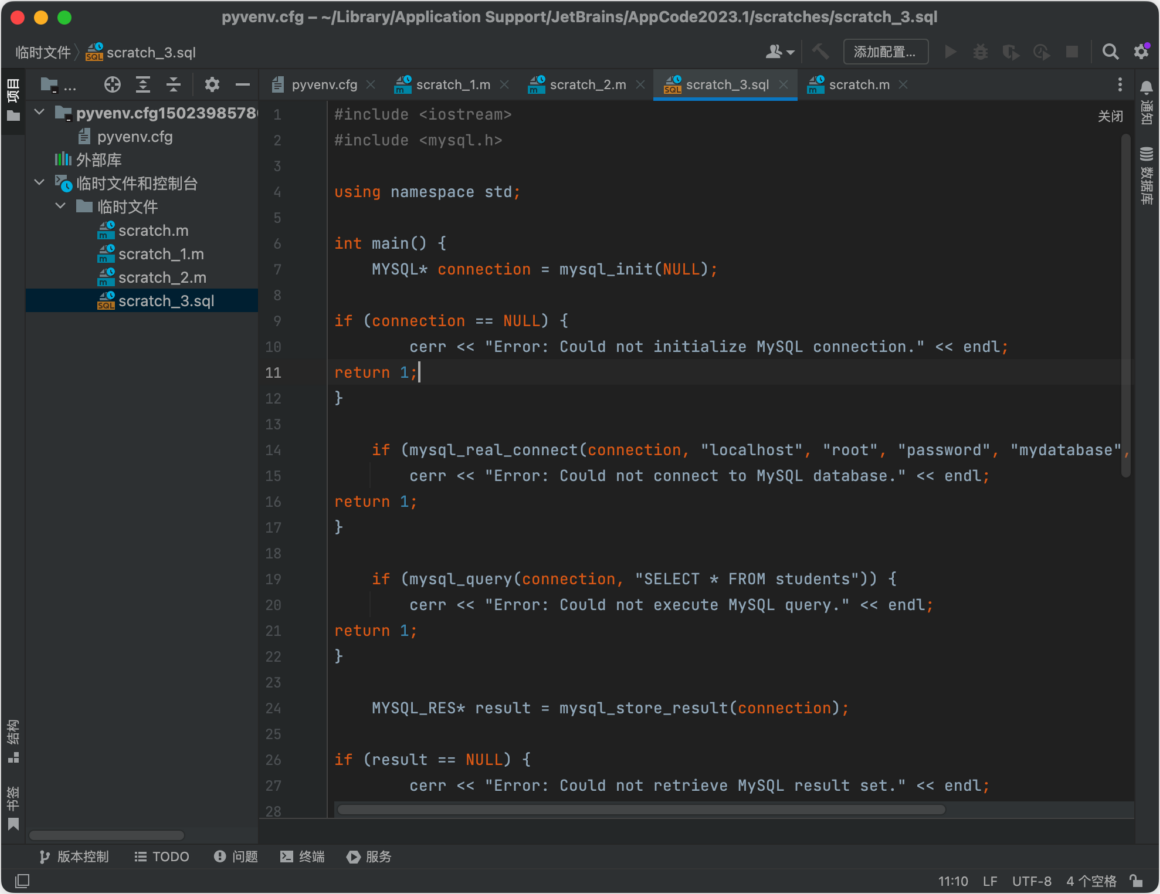Screen dimensions: 1160x894
Task: Close the pyvenv.cfg tab
Action: [x=371, y=85]
